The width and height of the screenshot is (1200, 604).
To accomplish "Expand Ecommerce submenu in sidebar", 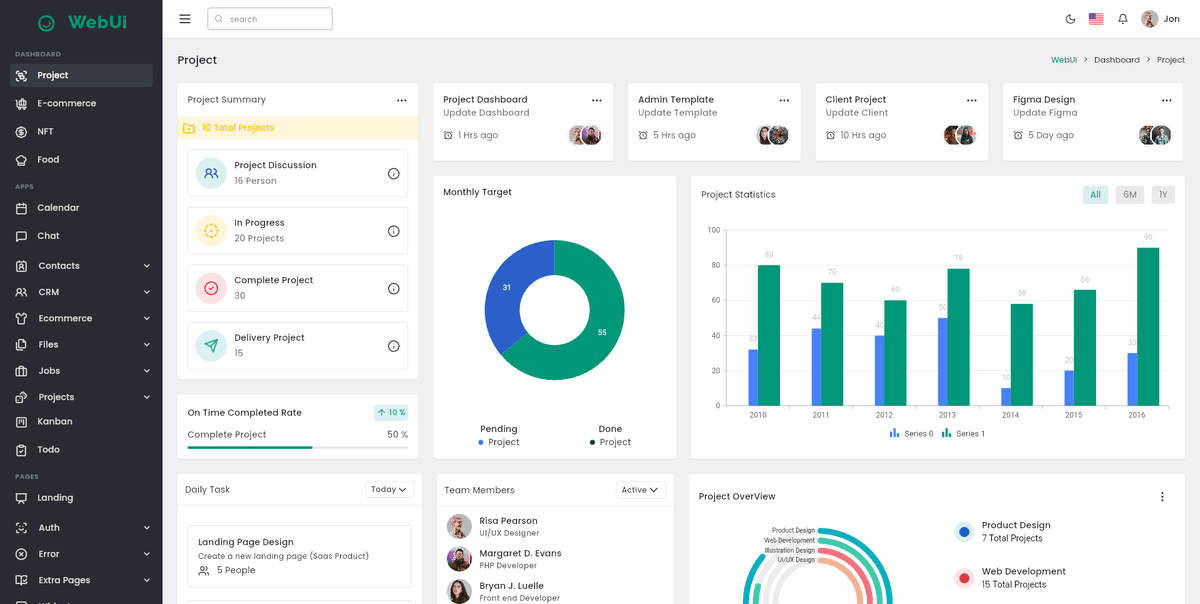I will [x=81, y=318].
